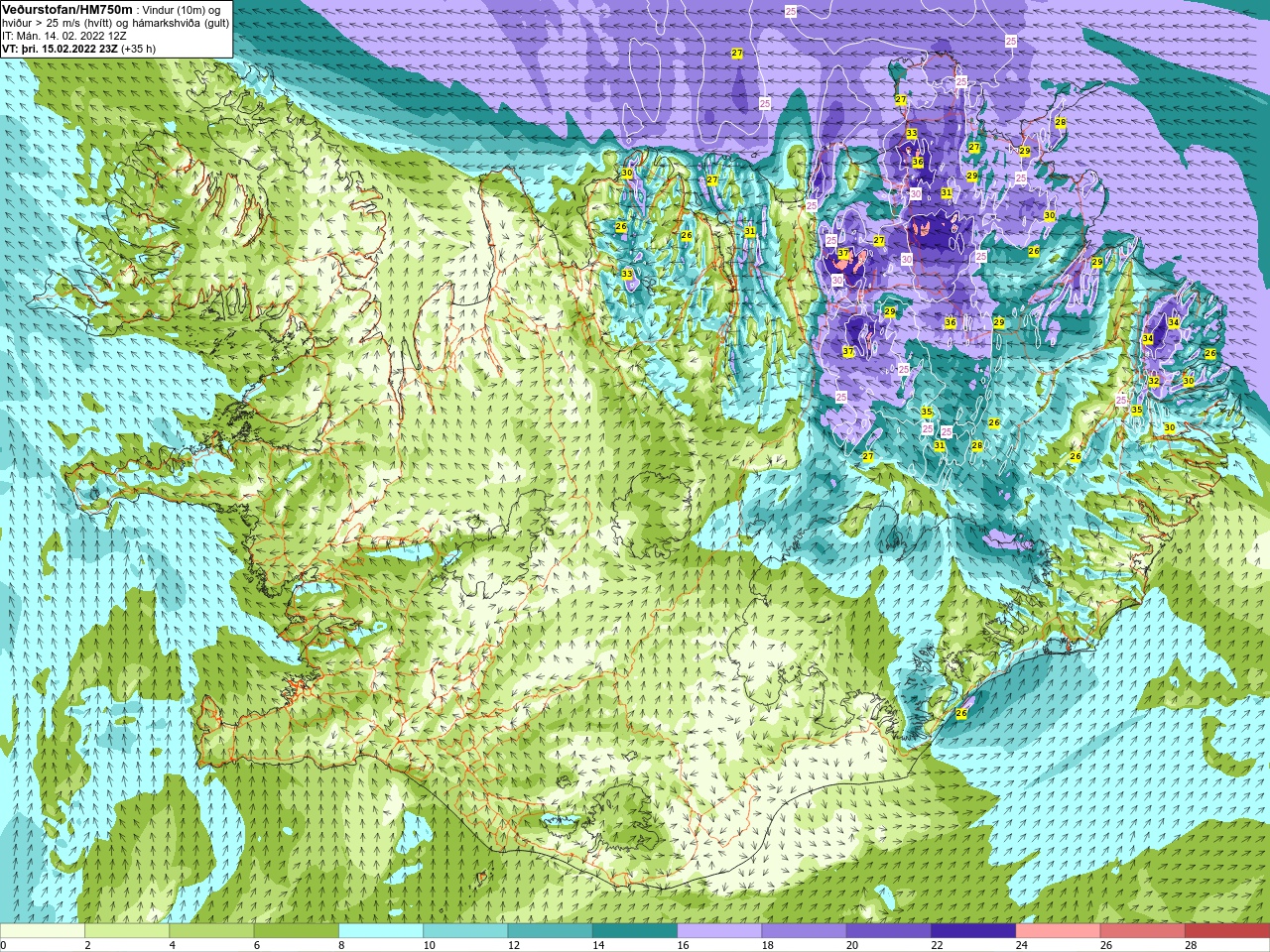Click the 24–26 m/s pink legend swatch
The image size is (1270, 952).
(1058, 931)
